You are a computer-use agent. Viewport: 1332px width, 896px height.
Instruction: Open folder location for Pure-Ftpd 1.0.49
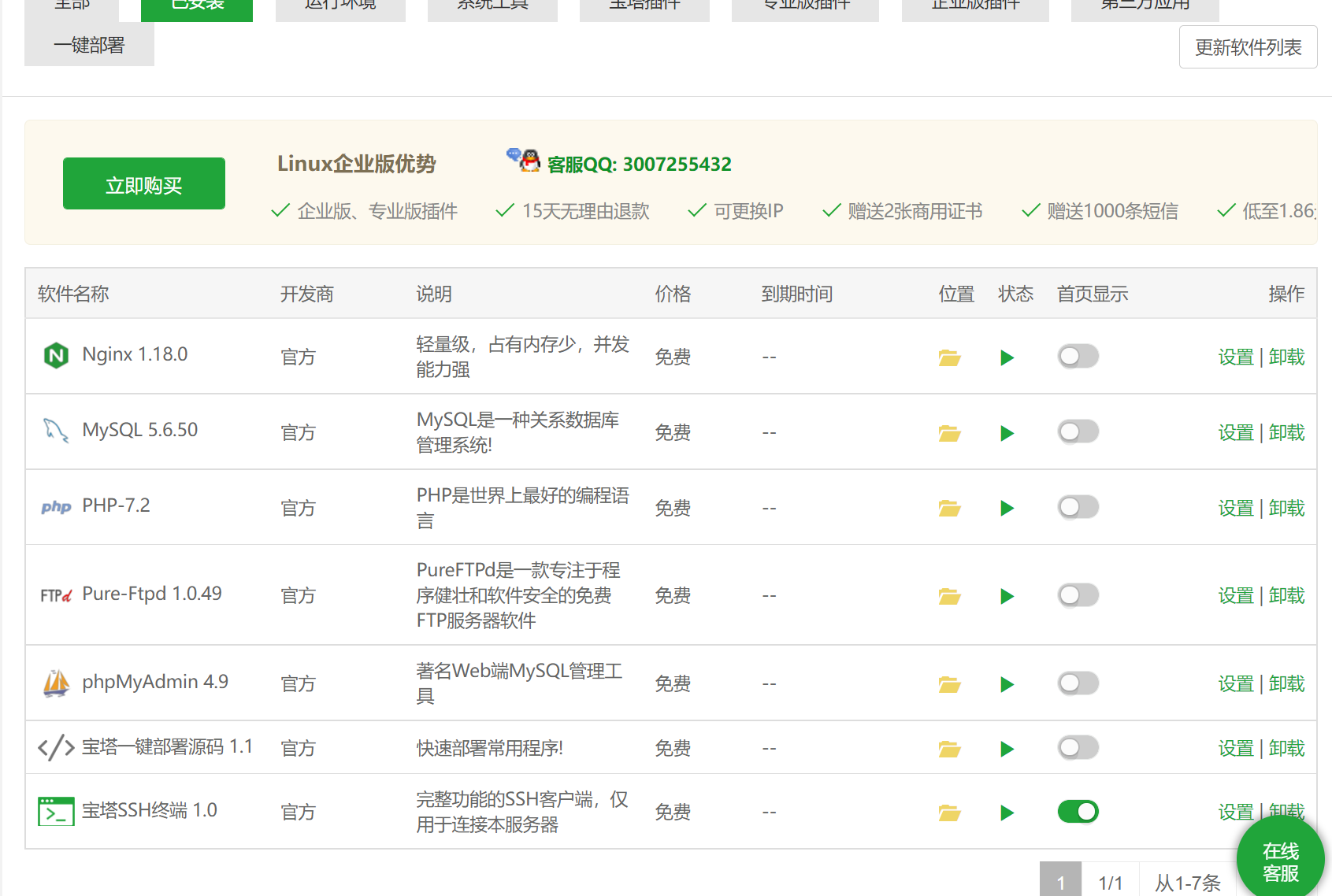point(949,597)
